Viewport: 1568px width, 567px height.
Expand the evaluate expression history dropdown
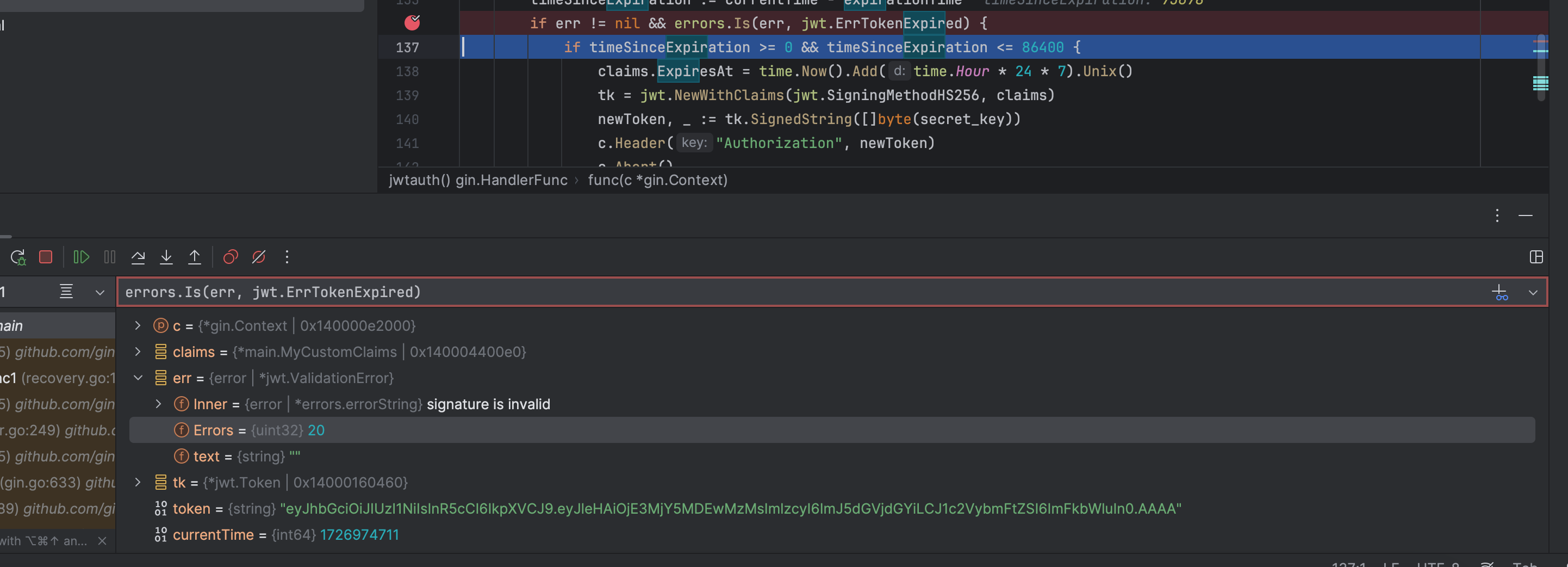tap(1533, 292)
